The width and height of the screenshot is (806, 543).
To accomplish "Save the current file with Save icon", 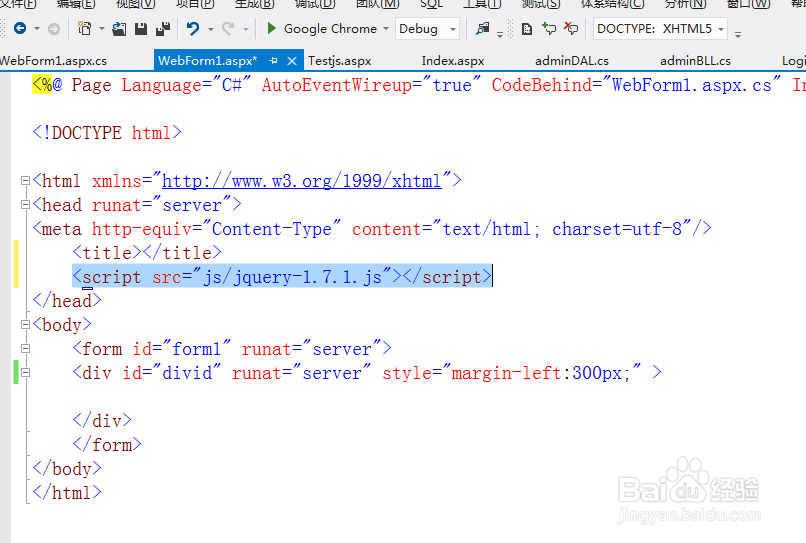I will 141,29.
